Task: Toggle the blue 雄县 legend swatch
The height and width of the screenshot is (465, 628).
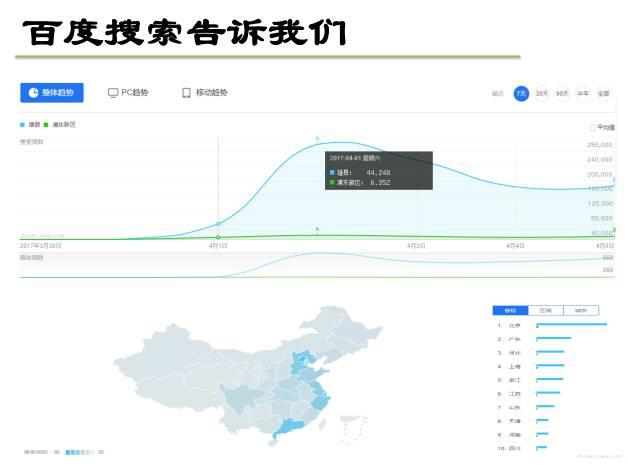Action: point(22,125)
